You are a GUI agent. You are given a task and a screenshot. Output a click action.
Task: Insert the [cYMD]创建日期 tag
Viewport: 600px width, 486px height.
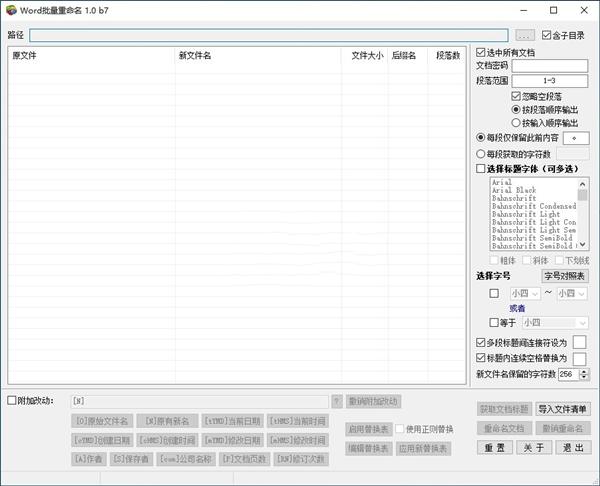pyautogui.click(x=102, y=440)
